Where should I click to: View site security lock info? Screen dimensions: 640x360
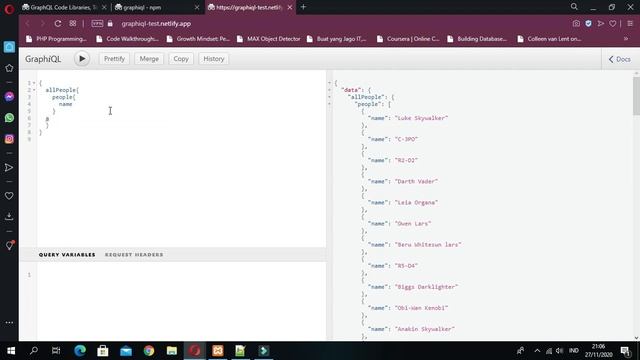pyautogui.click(x=110, y=24)
